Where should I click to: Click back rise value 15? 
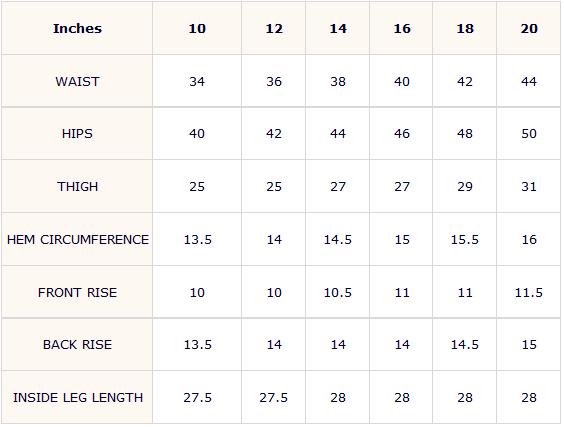pyautogui.click(x=528, y=344)
